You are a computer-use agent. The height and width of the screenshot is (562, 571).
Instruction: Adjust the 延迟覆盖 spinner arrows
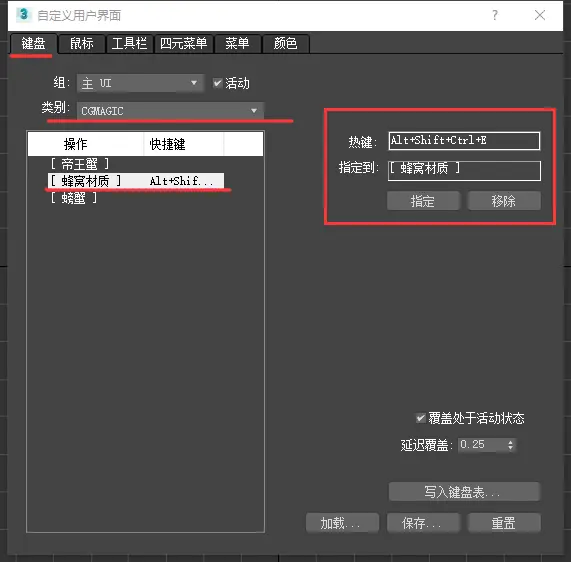click(511, 445)
